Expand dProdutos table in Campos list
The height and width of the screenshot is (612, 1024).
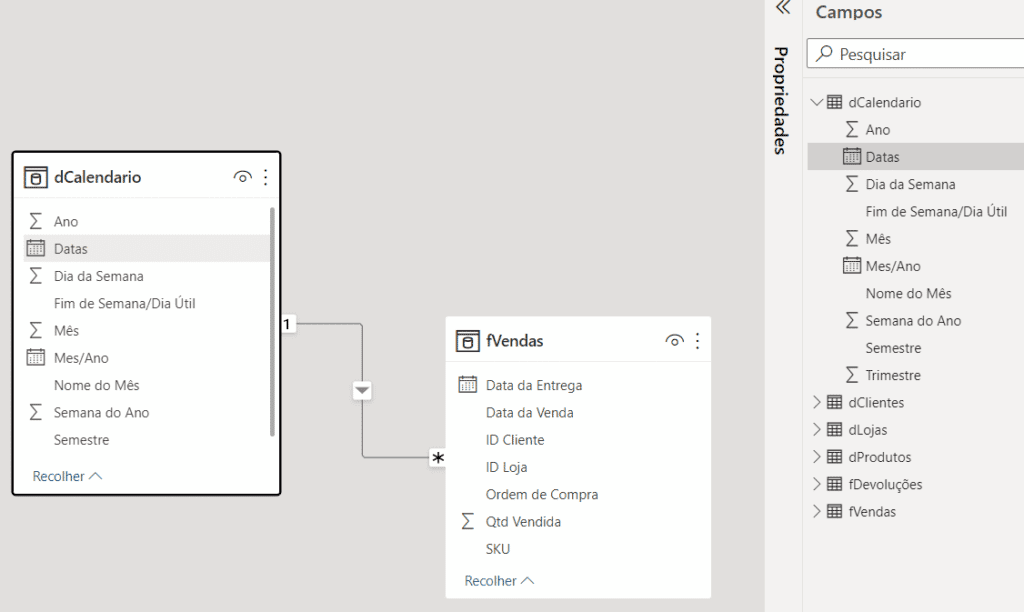816,457
